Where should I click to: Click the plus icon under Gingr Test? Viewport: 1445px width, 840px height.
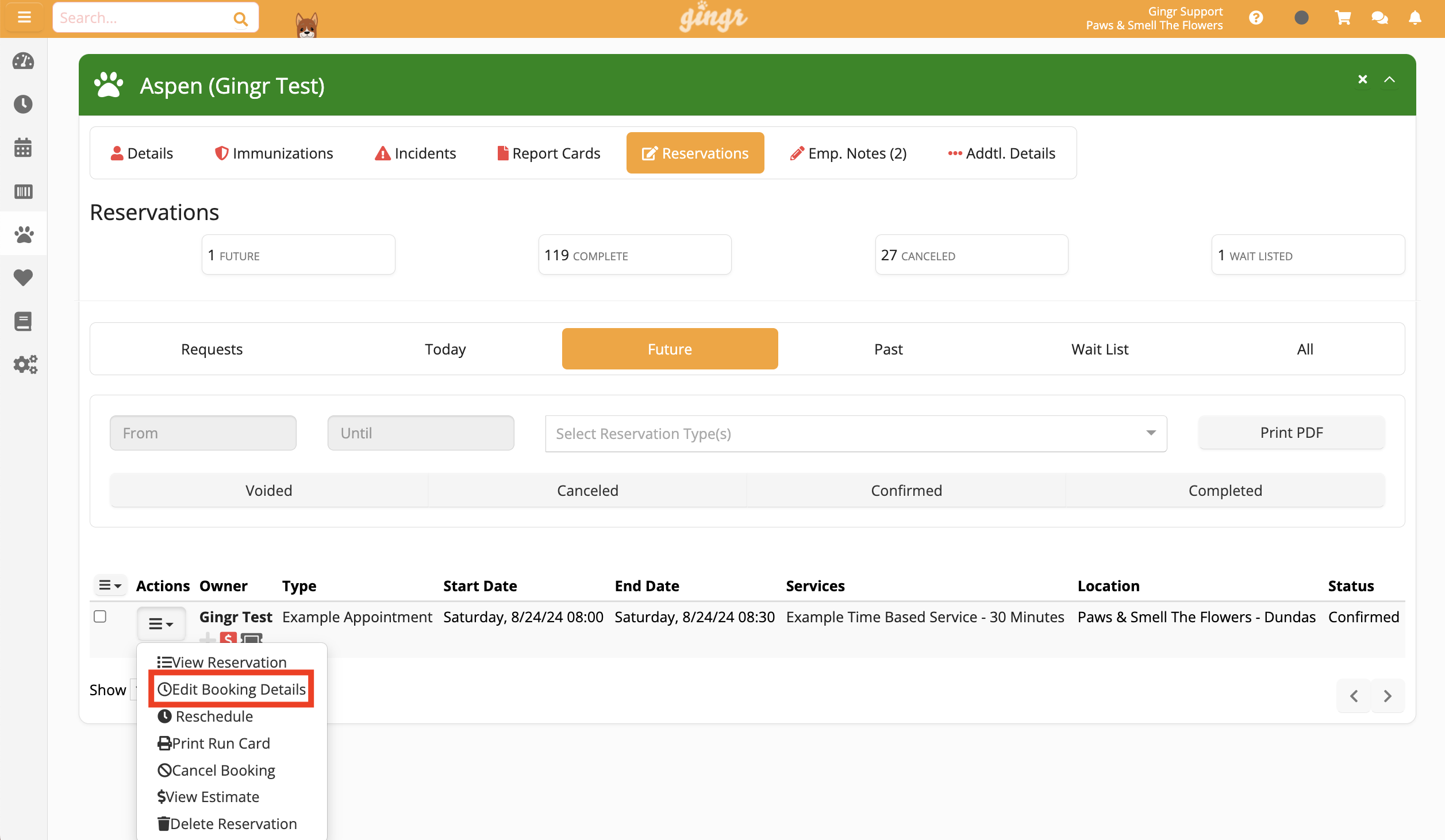point(207,638)
